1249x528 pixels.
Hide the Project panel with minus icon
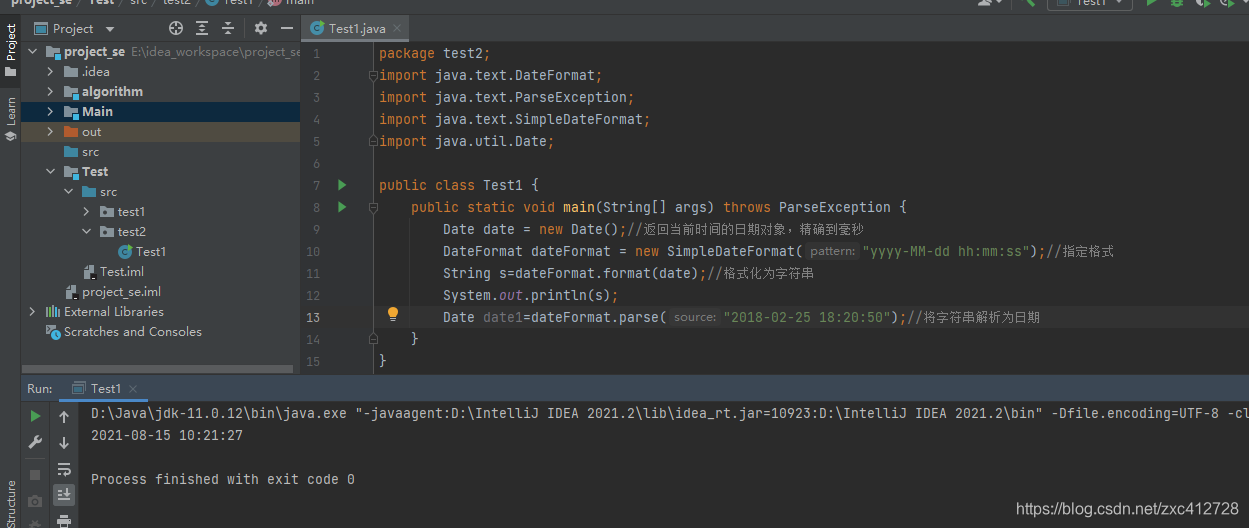pyautogui.click(x=285, y=29)
